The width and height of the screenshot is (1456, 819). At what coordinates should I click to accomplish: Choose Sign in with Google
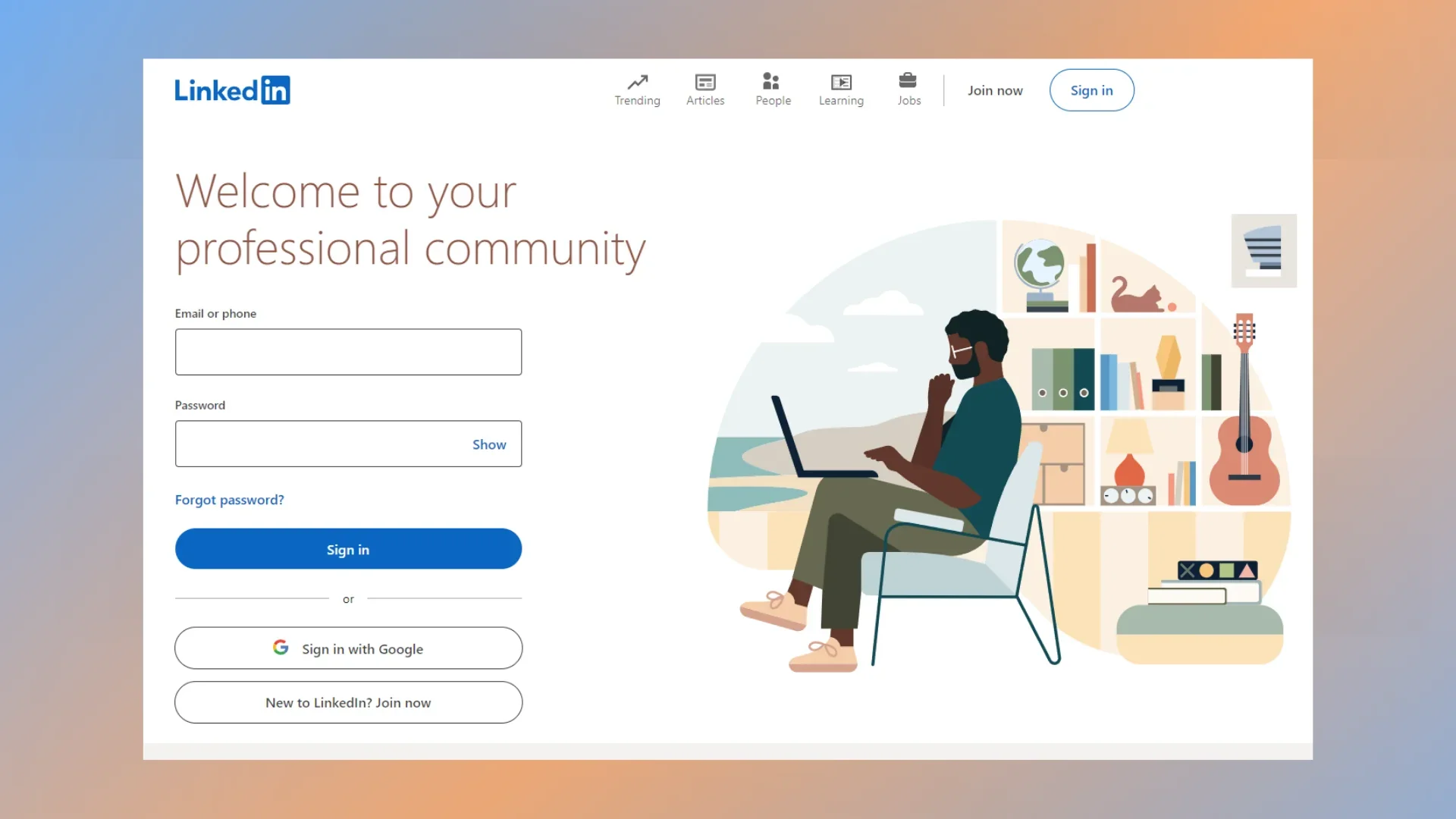348,648
